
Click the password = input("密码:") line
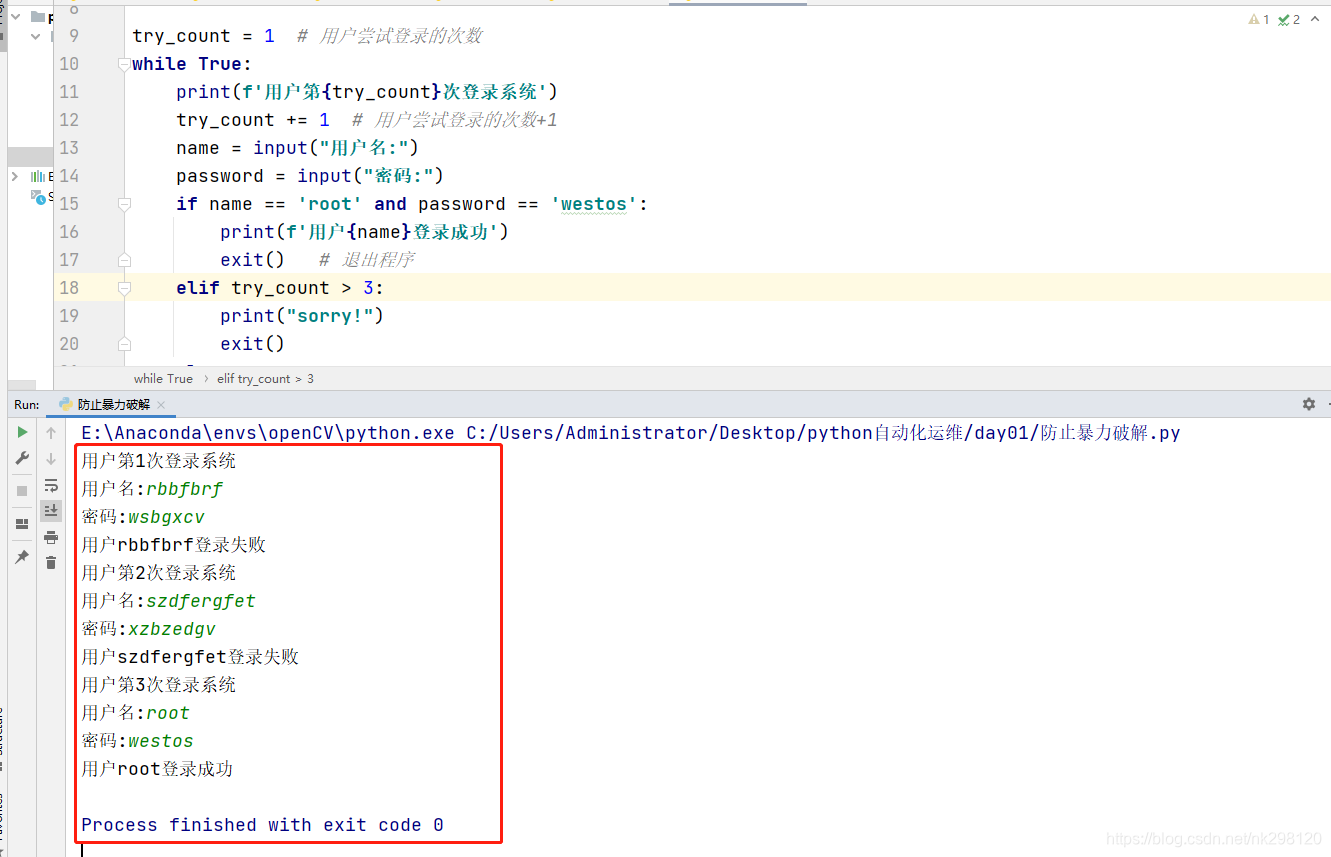310,176
